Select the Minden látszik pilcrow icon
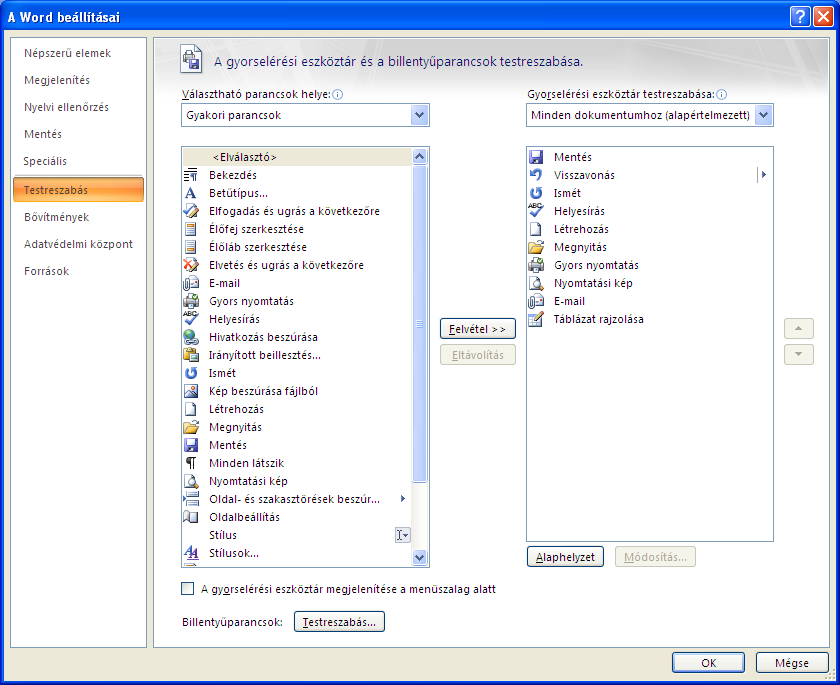This screenshot has height=685, width=840. click(x=191, y=463)
